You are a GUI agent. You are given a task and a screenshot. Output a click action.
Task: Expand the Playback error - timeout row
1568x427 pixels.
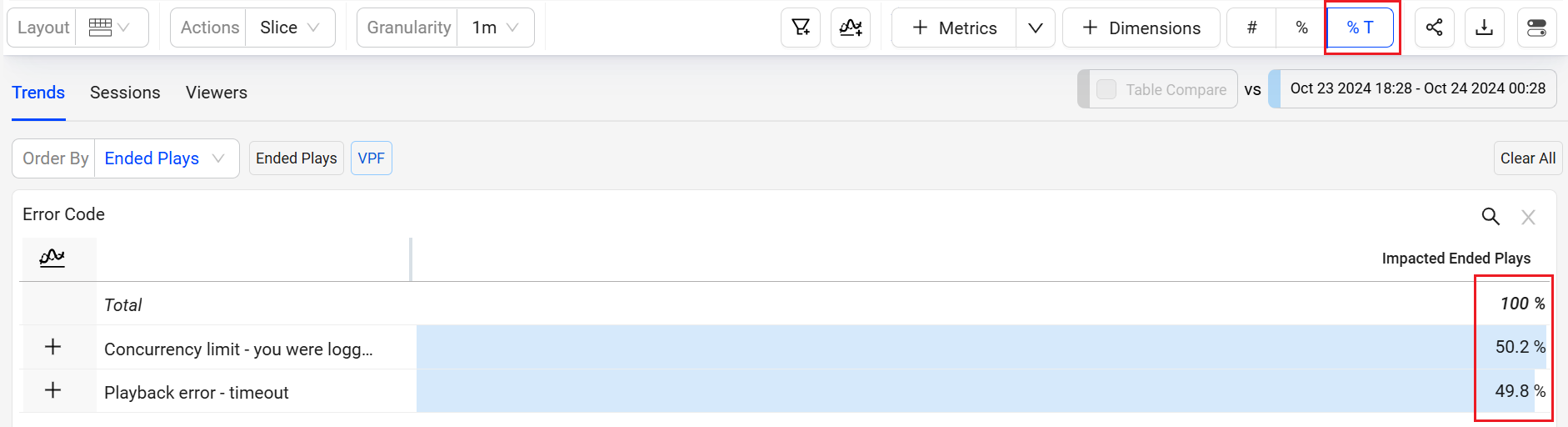pos(52,390)
